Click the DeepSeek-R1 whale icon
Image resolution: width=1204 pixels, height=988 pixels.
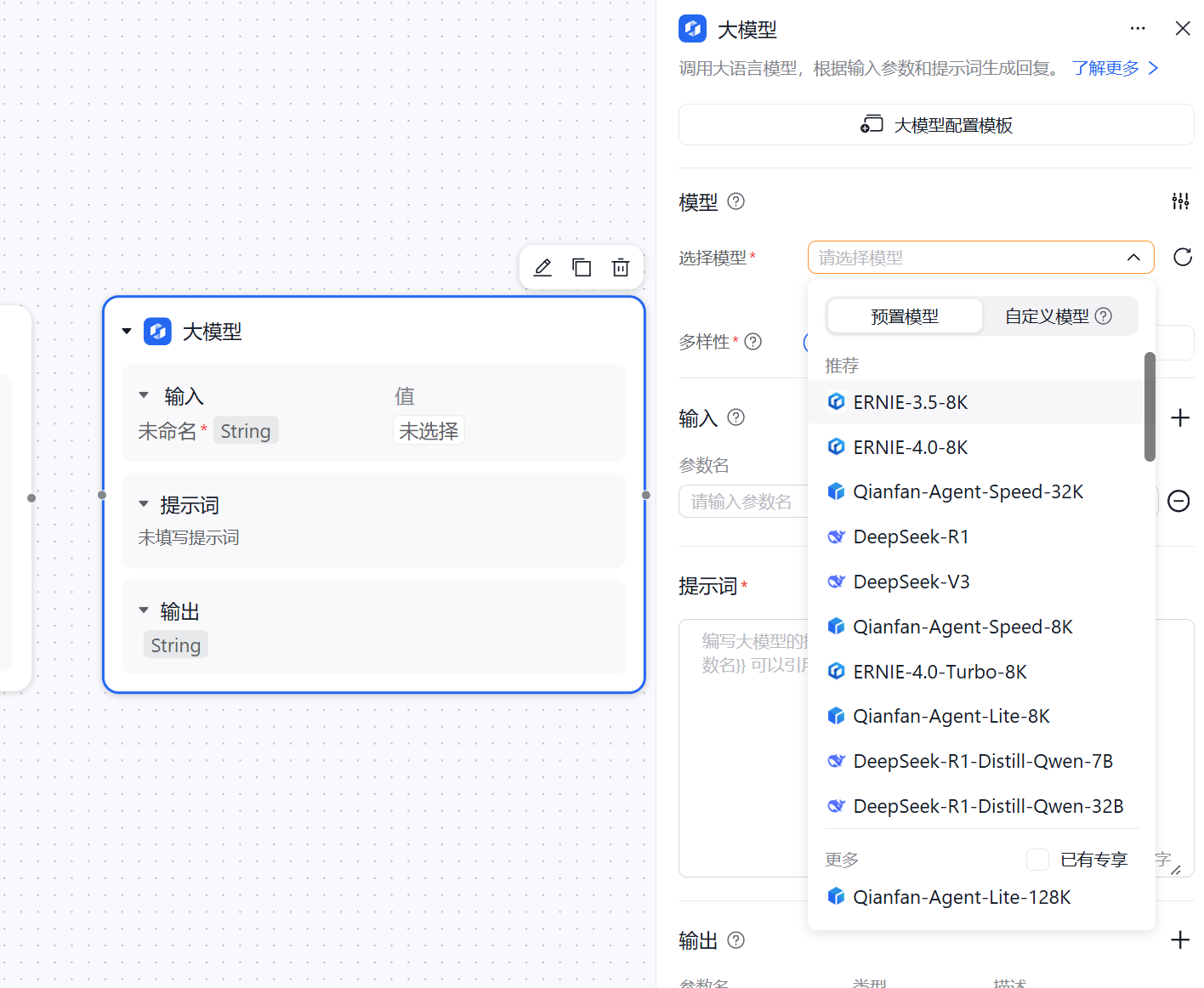(837, 537)
